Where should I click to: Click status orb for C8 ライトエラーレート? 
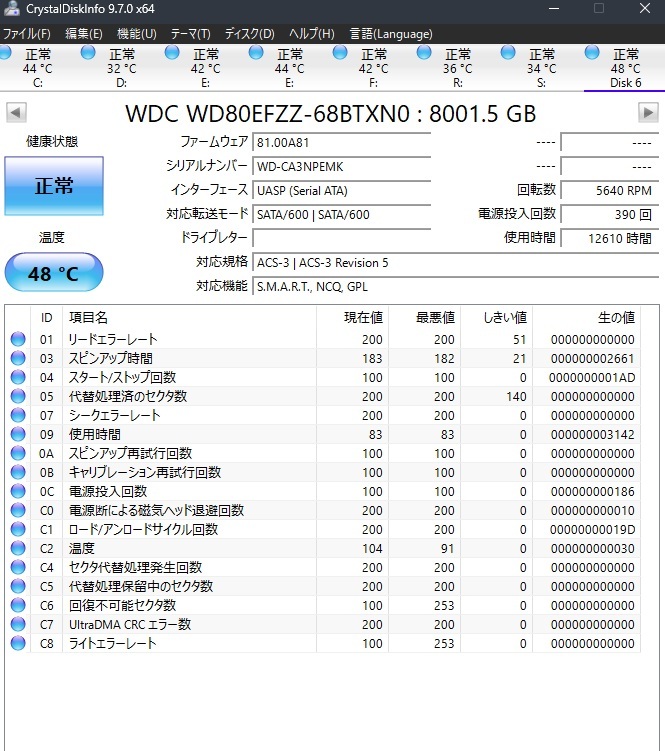click(18, 643)
